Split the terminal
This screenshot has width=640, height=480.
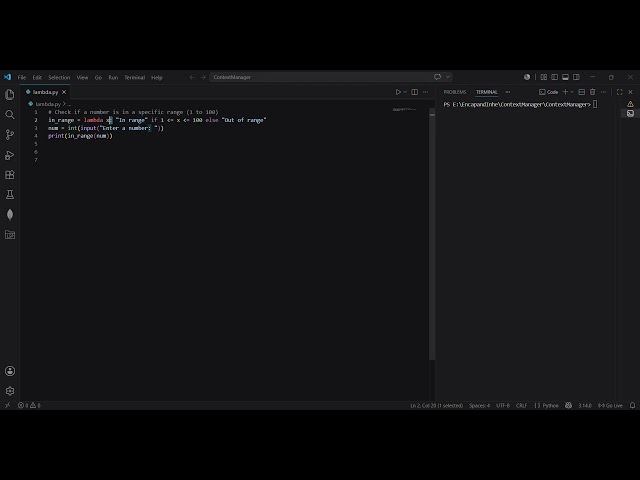pos(582,92)
